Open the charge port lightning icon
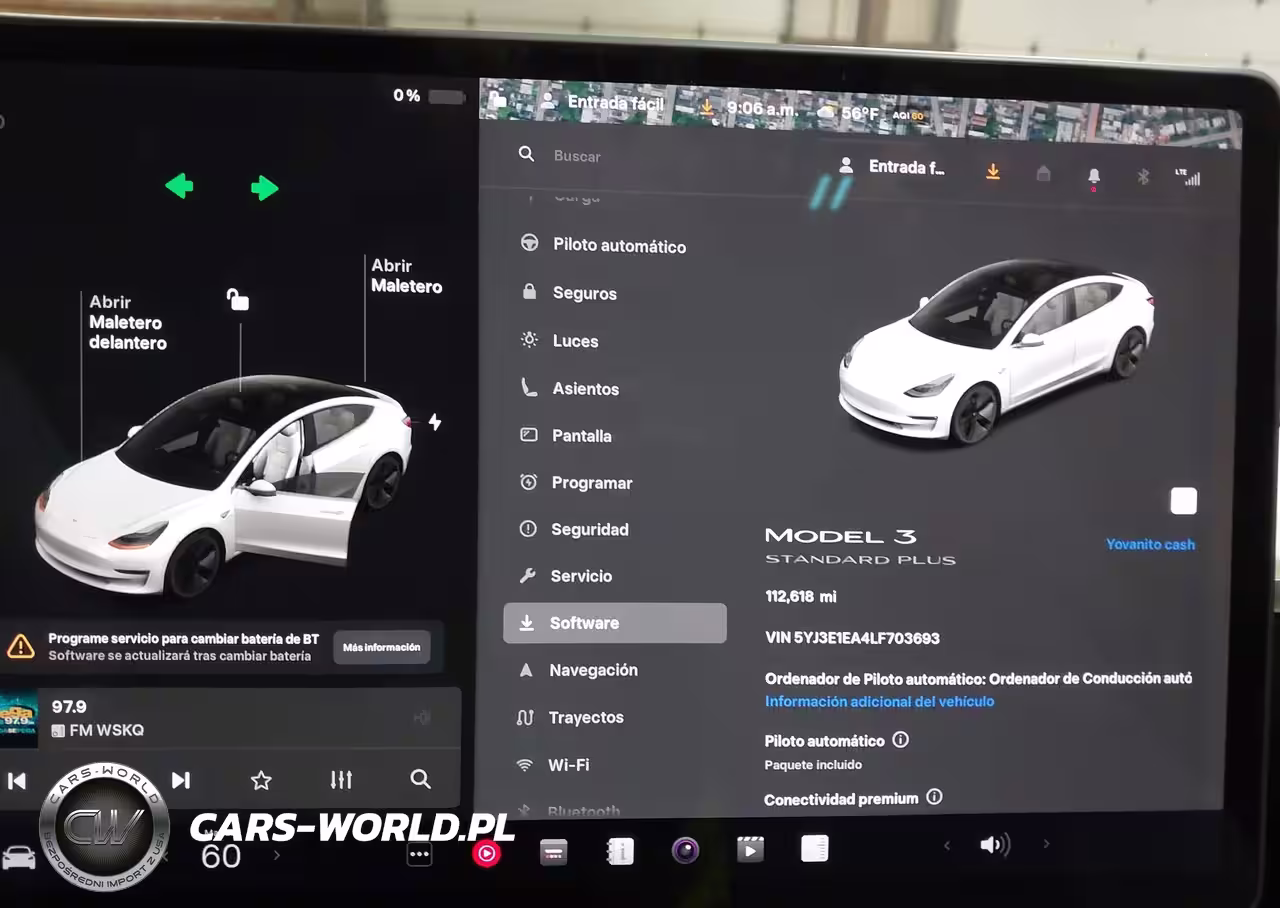This screenshot has height=908, width=1280. tap(435, 422)
